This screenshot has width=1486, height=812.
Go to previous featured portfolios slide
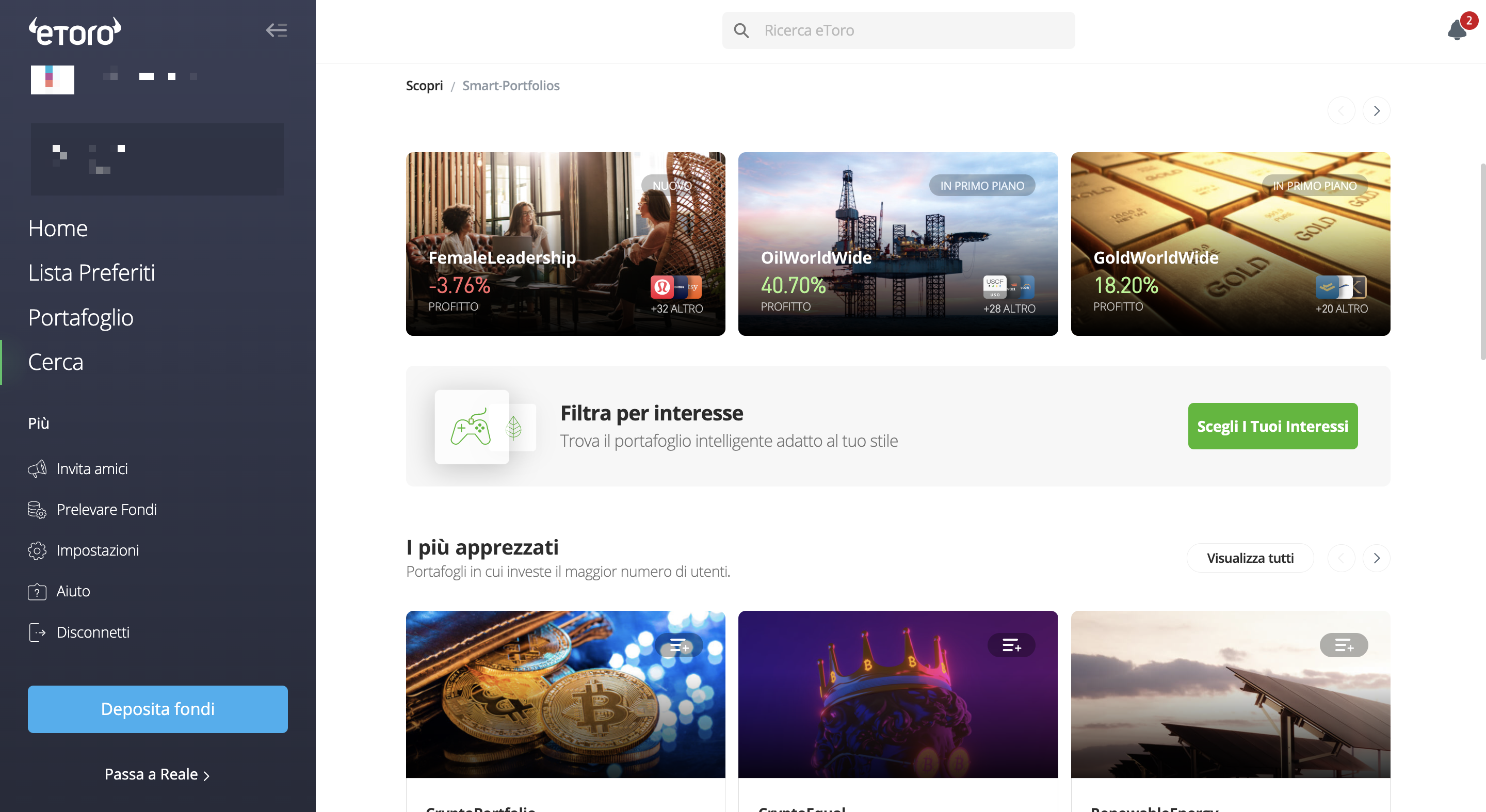1341,111
